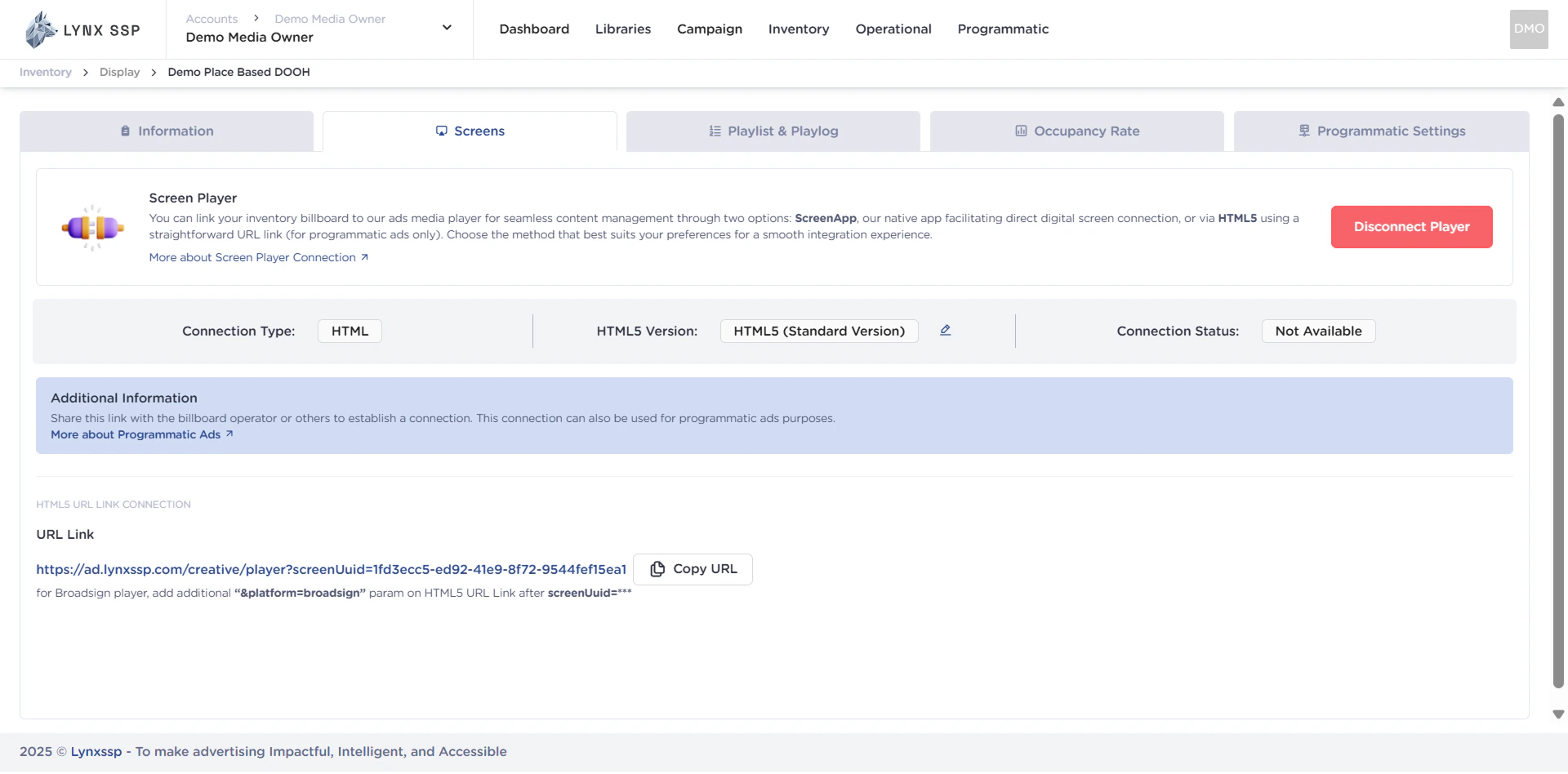Click the HTML connection type badge
The width and height of the screenshot is (1568, 774).
pyautogui.click(x=350, y=331)
